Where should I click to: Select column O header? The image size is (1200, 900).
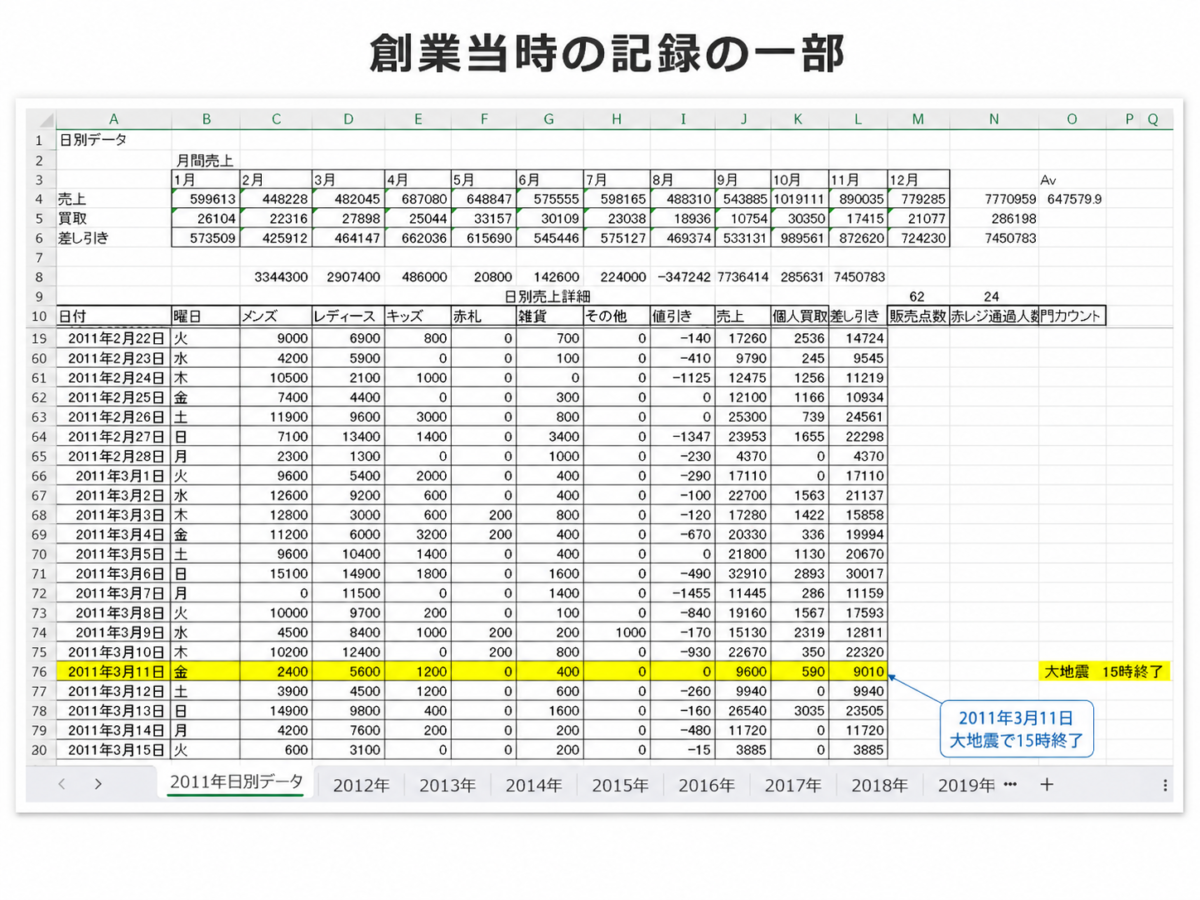pos(1072,120)
